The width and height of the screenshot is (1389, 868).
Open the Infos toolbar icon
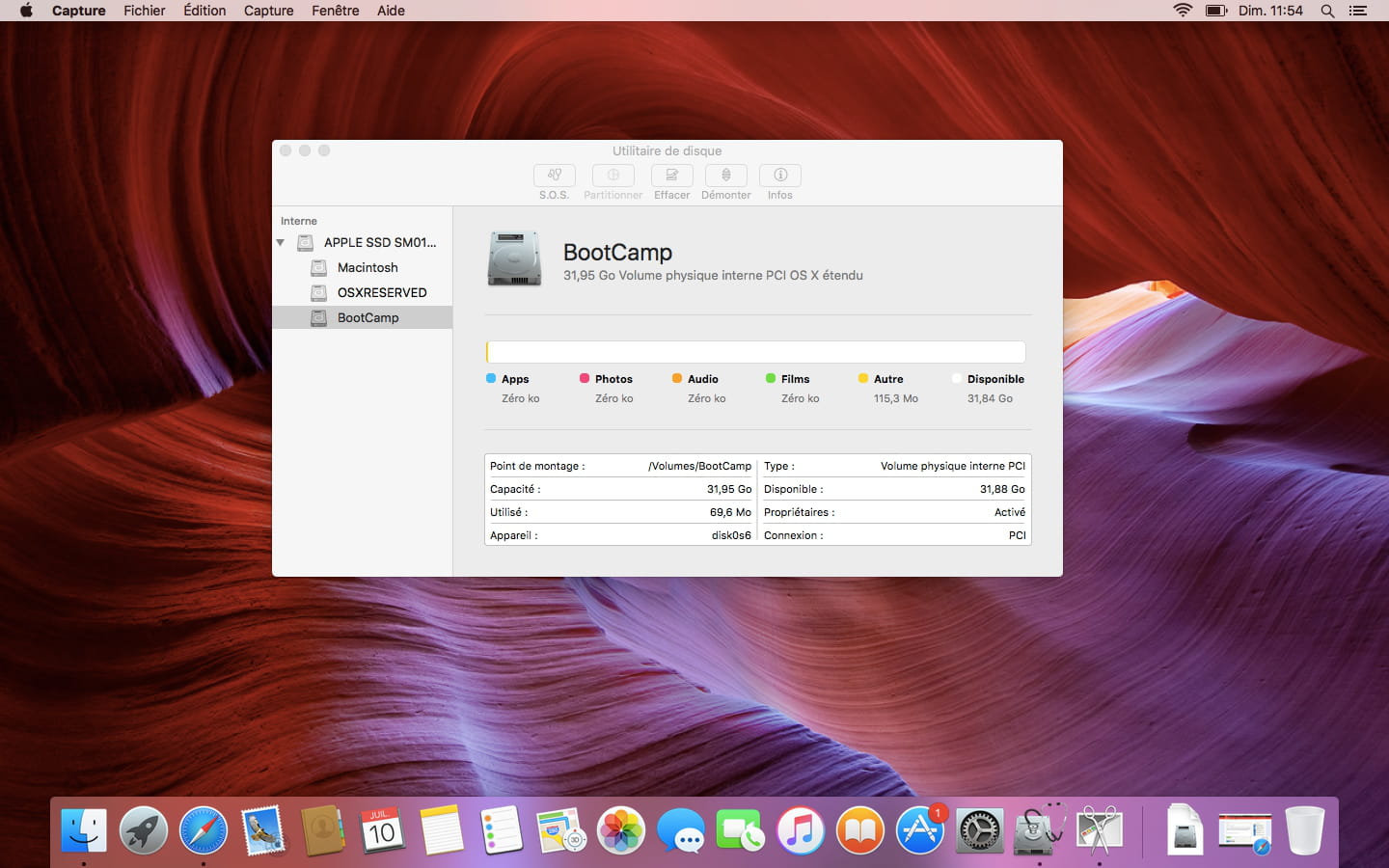click(x=780, y=175)
